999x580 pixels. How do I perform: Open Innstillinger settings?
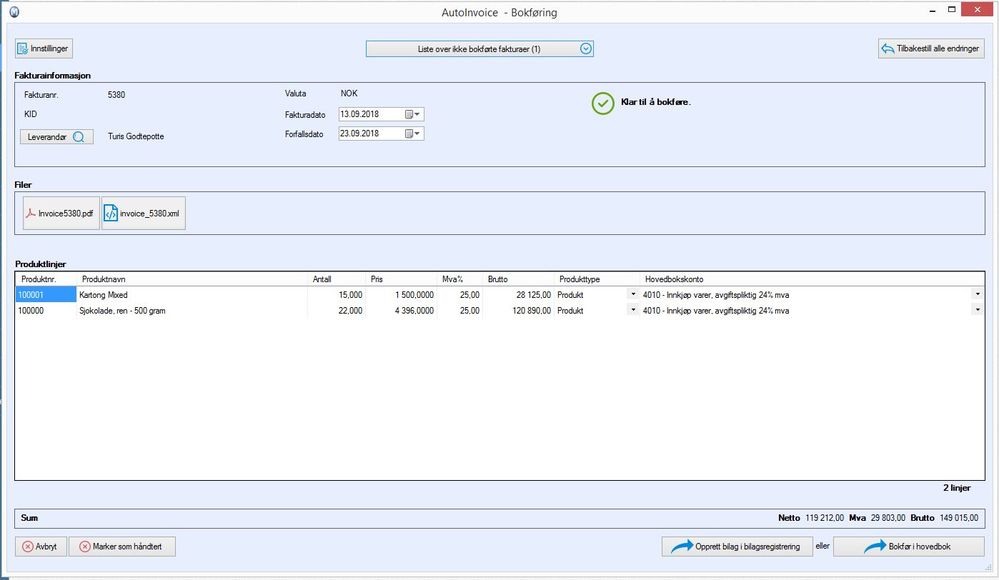(44, 48)
